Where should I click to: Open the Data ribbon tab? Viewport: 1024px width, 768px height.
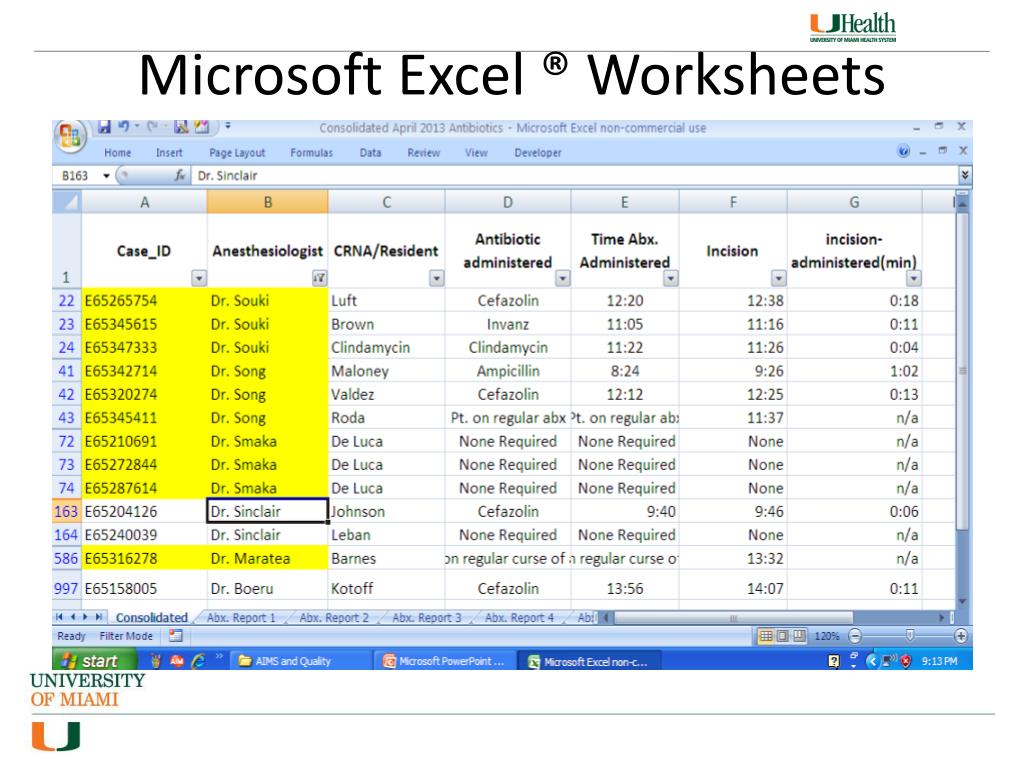click(x=370, y=153)
